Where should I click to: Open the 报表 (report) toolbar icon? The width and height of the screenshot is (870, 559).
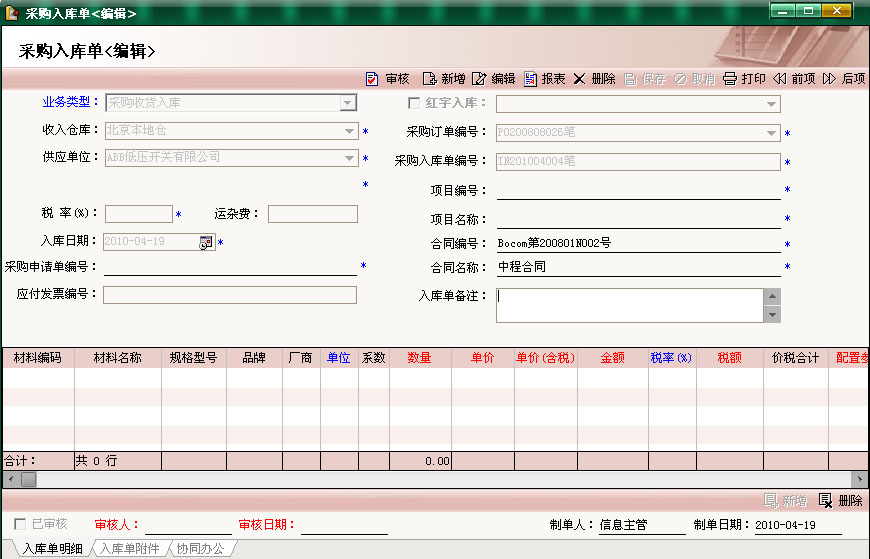(x=530, y=79)
